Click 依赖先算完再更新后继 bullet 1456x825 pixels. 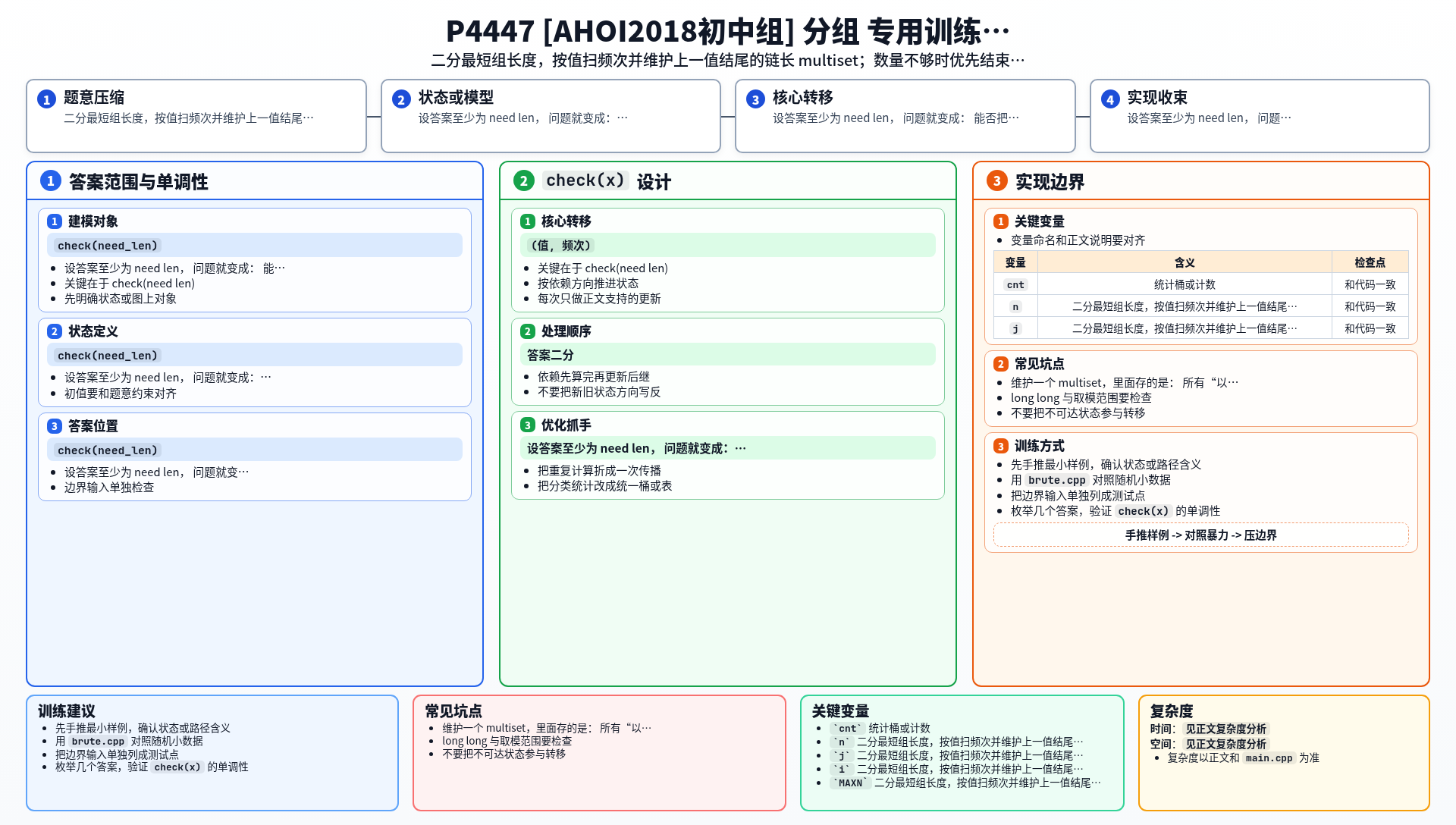click(x=593, y=377)
